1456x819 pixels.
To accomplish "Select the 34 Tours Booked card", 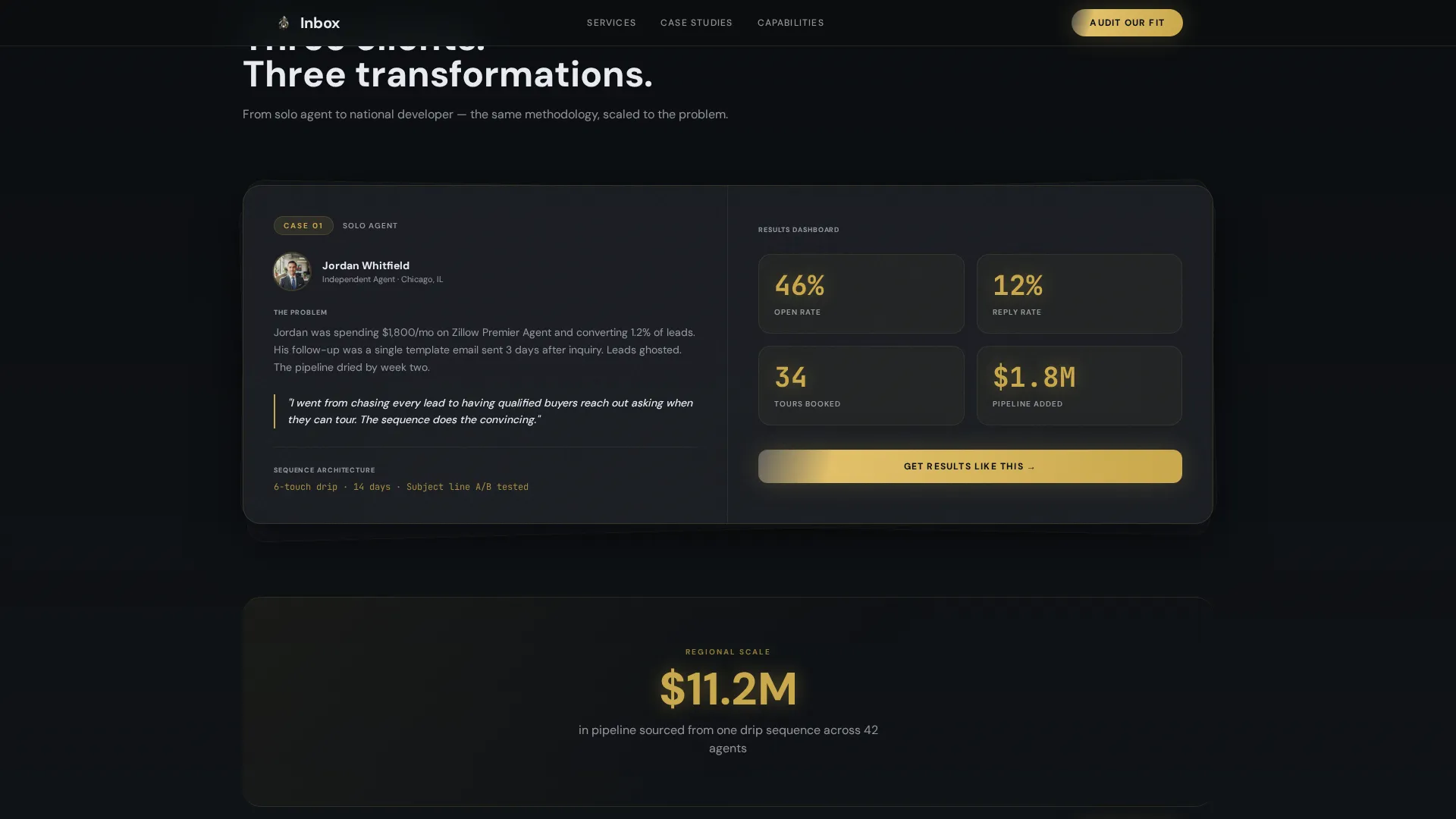I will click(x=861, y=385).
